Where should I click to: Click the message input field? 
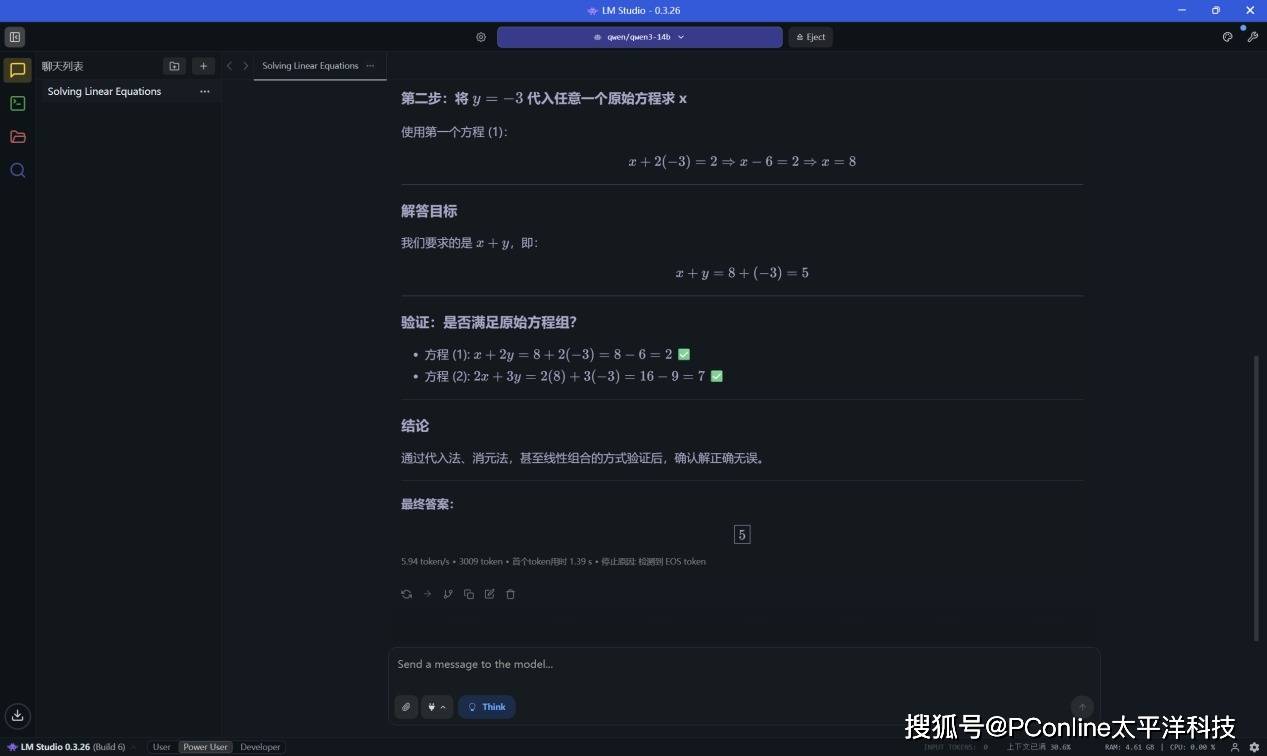(x=740, y=664)
